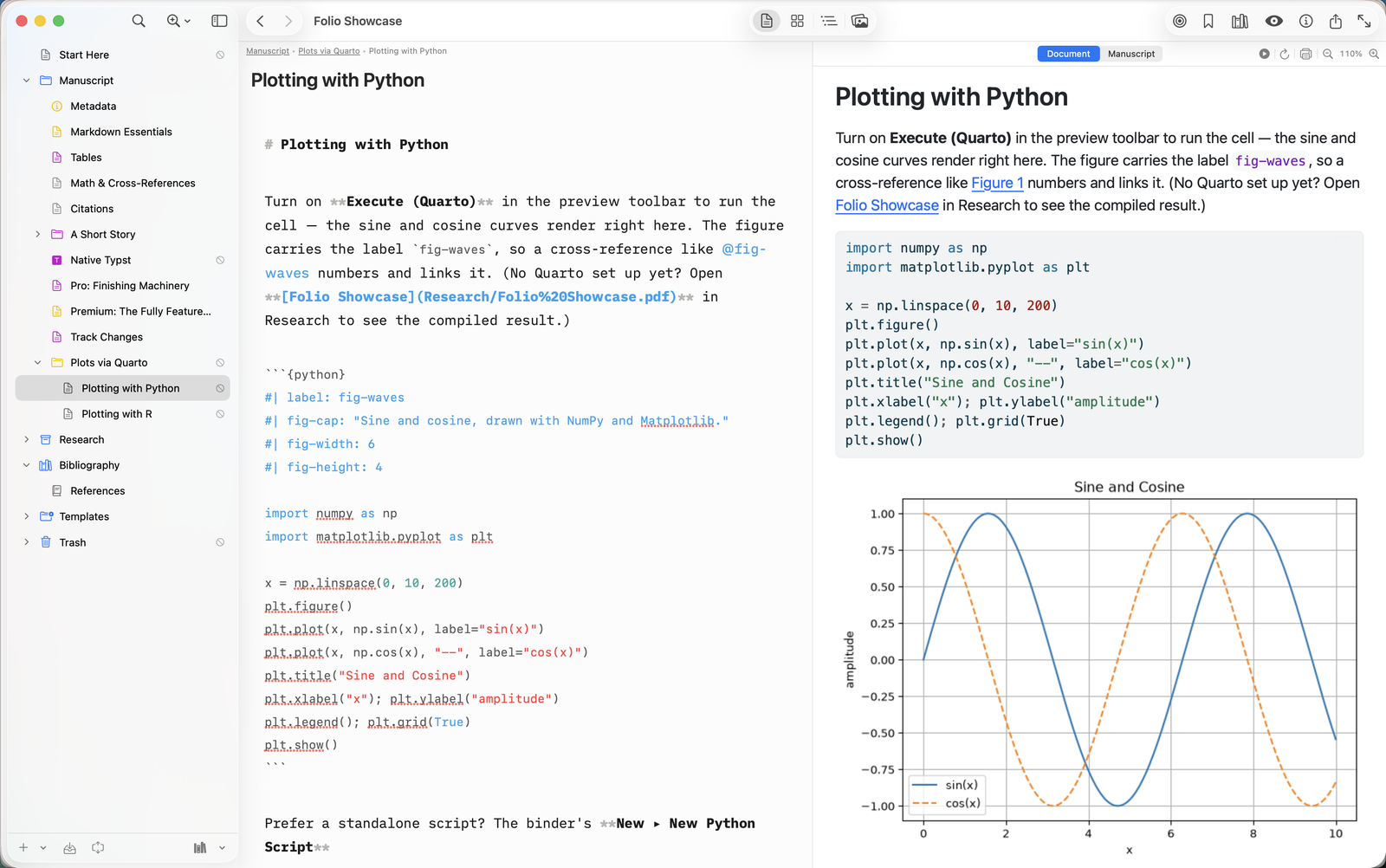The image size is (1386, 868).
Task: Go forward with the right arrow
Action: coord(288,21)
